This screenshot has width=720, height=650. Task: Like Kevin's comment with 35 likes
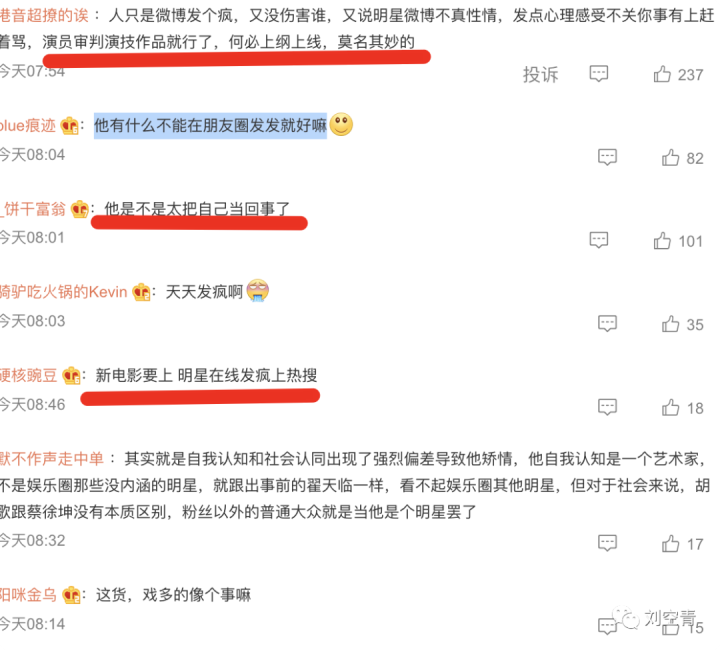pyautogui.click(x=670, y=324)
